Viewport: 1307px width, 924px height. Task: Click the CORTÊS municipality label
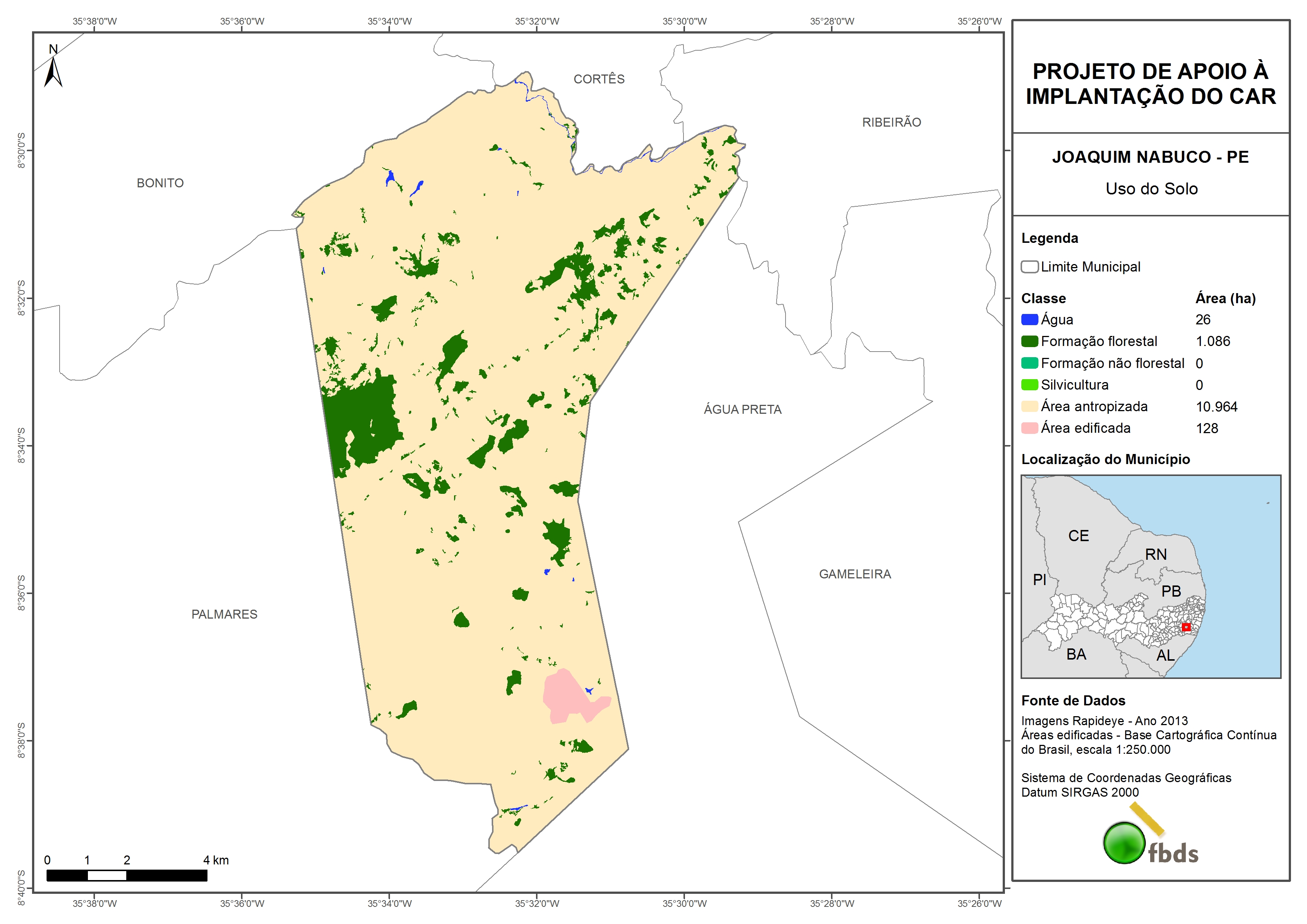(x=599, y=79)
